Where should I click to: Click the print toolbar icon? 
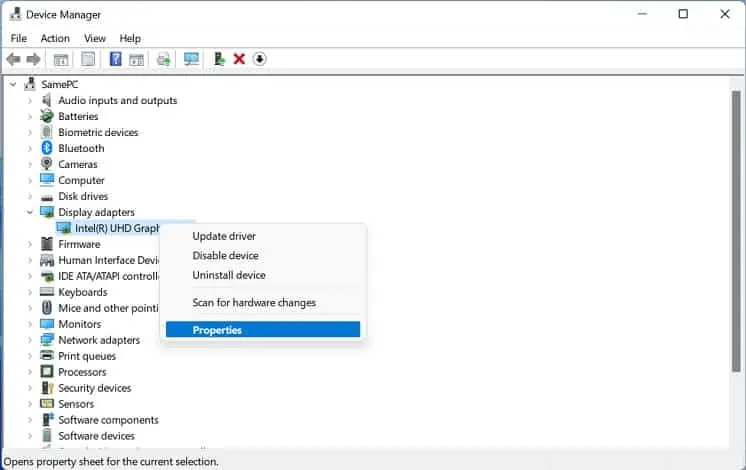(163, 59)
